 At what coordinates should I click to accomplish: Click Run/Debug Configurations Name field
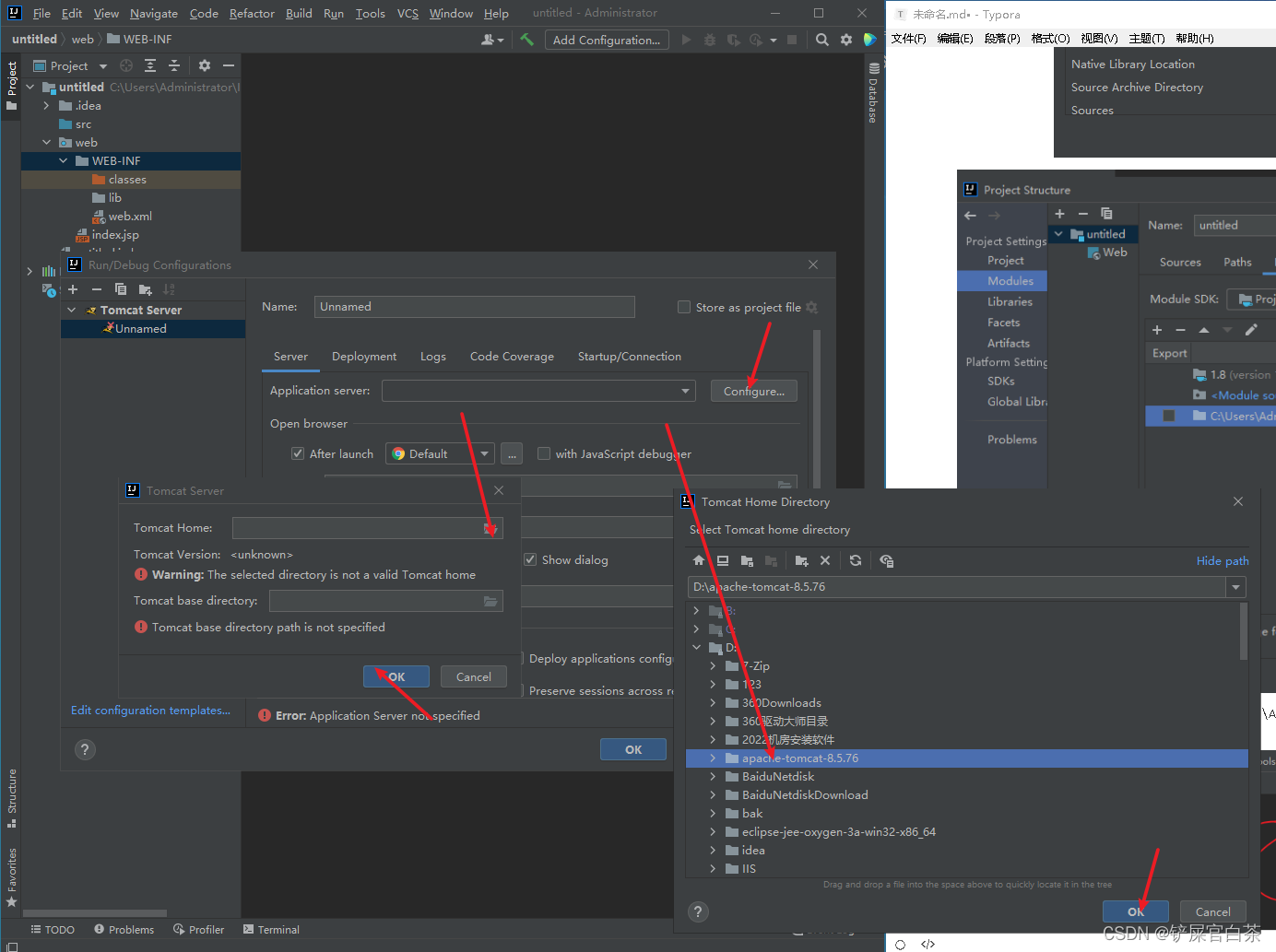(x=474, y=307)
